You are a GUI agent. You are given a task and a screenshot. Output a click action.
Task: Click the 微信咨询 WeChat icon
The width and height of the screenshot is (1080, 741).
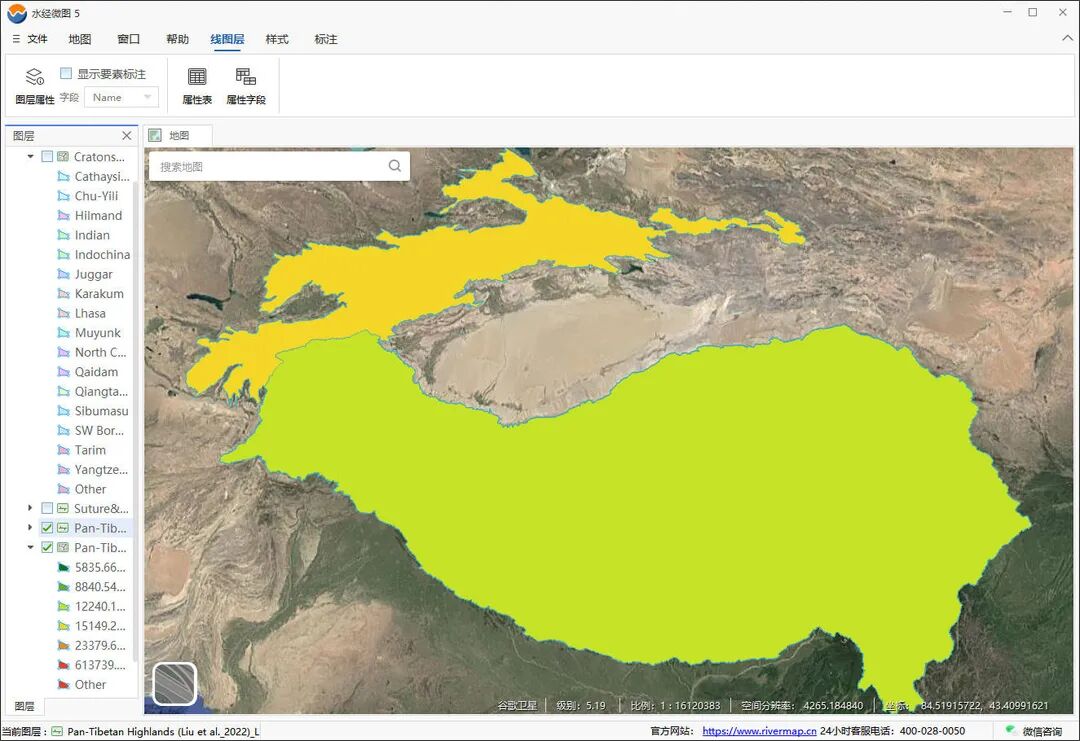coord(1010,730)
